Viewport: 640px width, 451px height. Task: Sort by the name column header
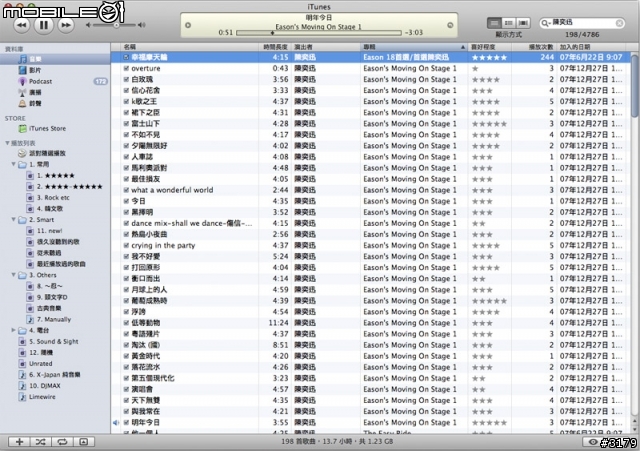[x=190, y=47]
